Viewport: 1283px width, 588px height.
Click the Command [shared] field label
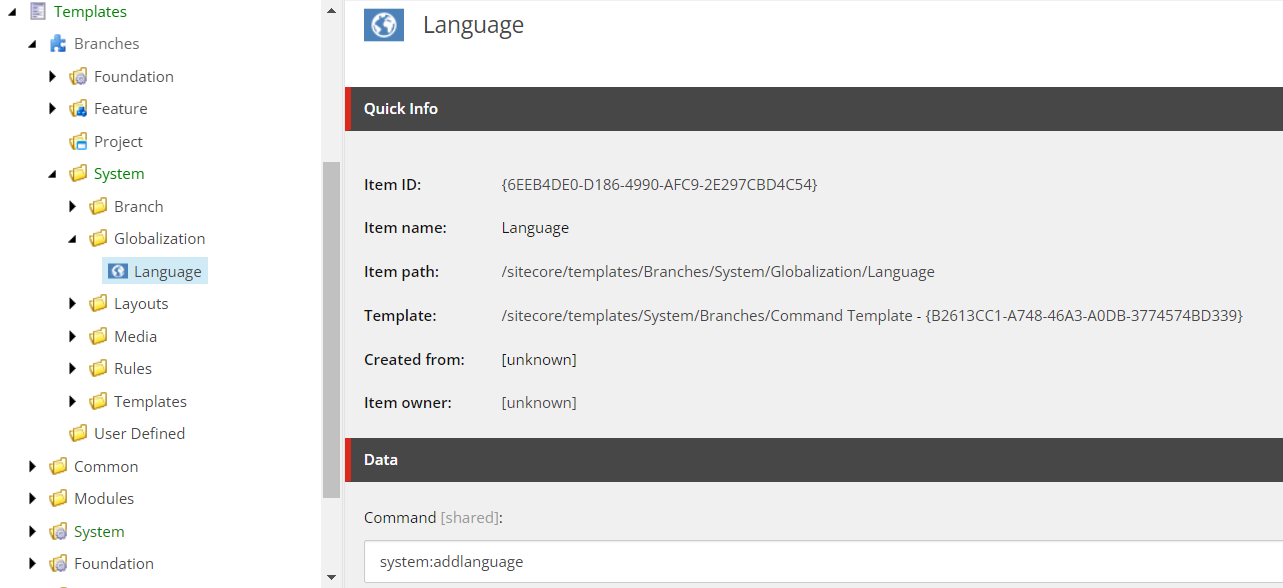pyautogui.click(x=433, y=518)
